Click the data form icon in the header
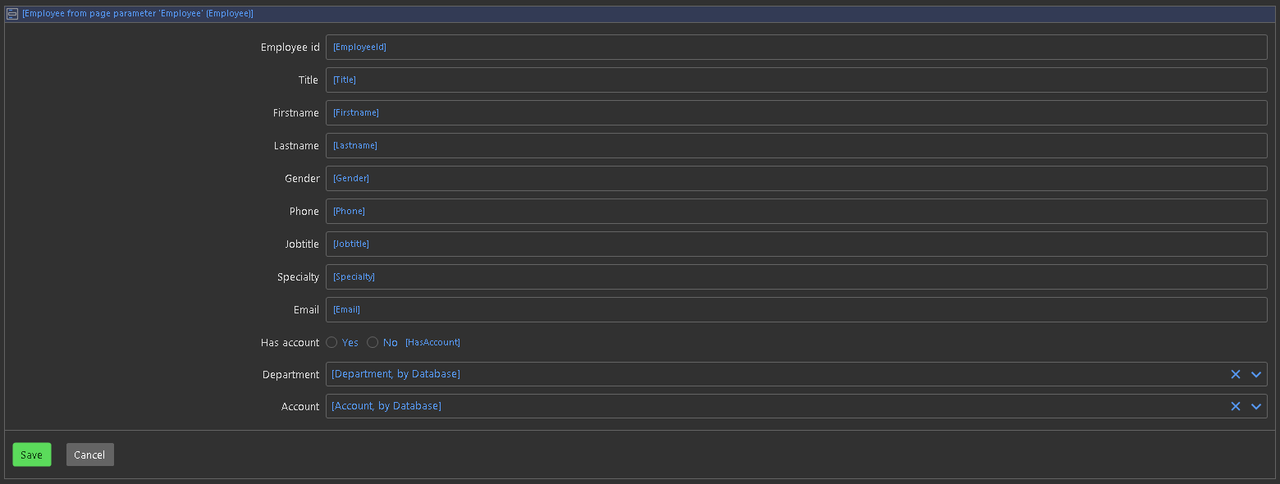 point(12,14)
